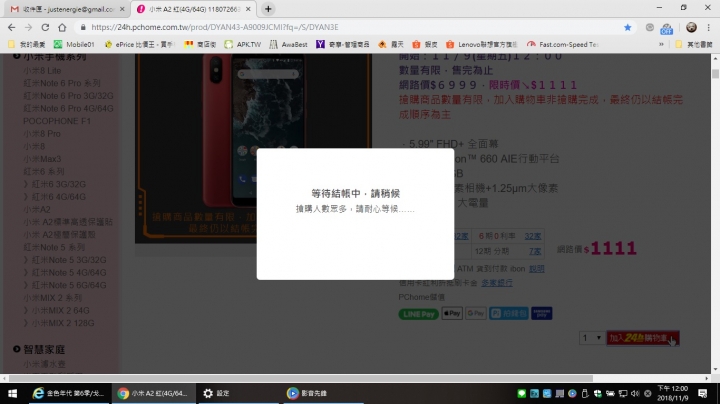Click the taskbar clock showing 下午 12:00
The image size is (720, 404).
[673, 393]
